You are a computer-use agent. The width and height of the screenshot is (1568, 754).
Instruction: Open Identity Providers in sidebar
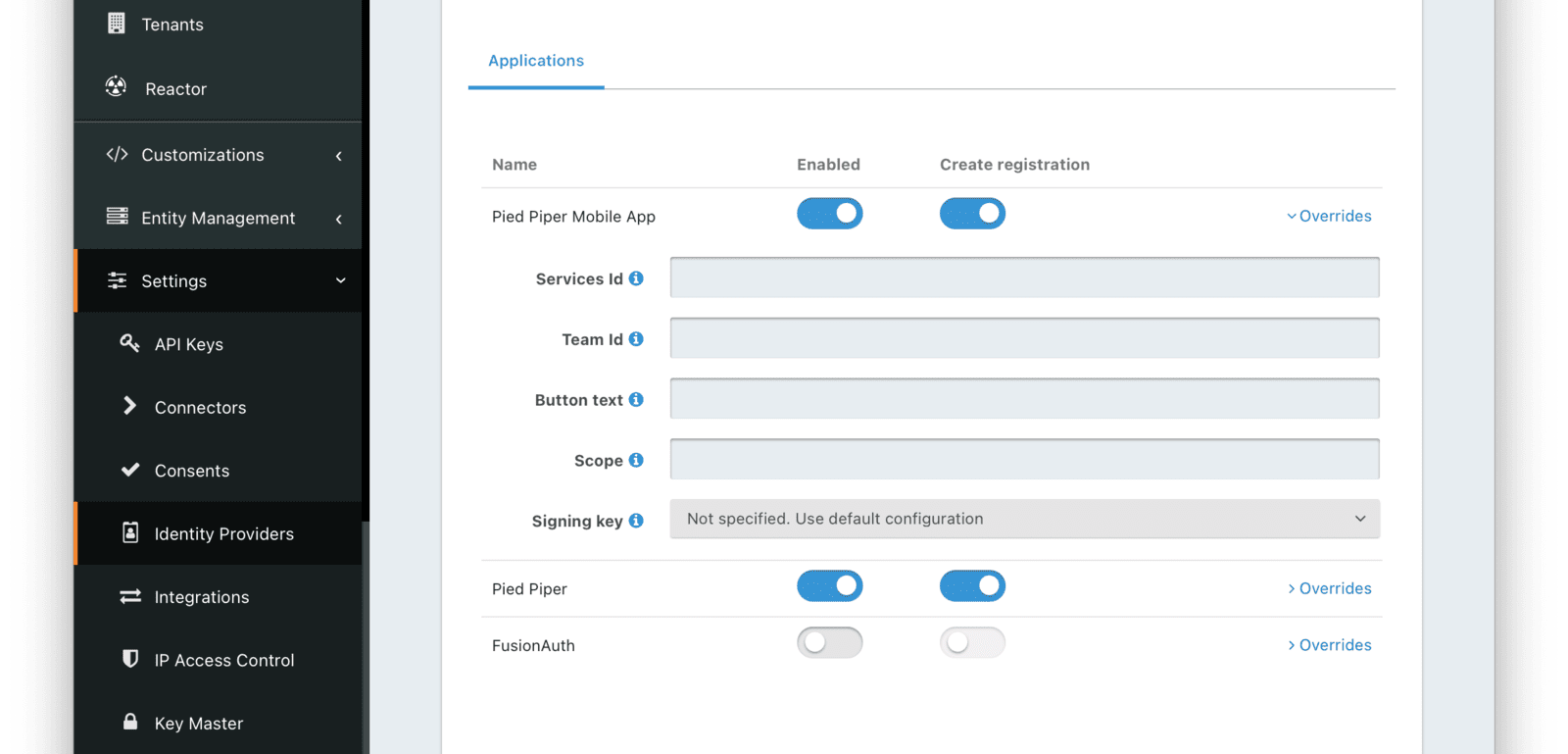click(x=223, y=534)
